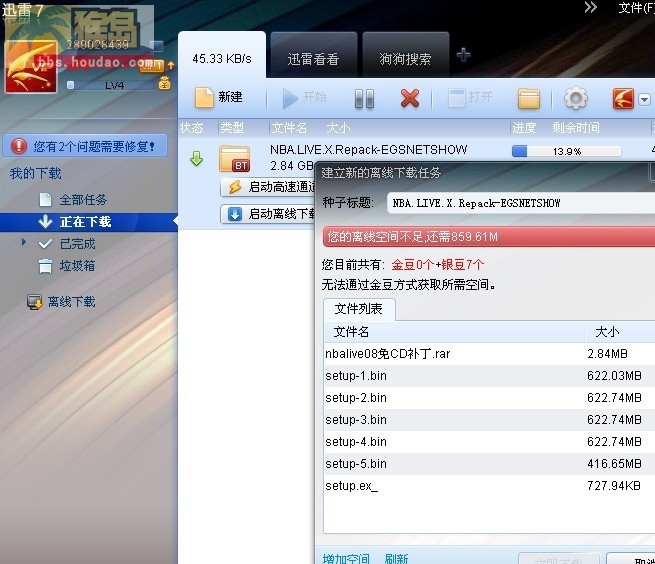Select nbalive08免CD补丁.rar row
This screenshot has height=564, width=655.
489,354
